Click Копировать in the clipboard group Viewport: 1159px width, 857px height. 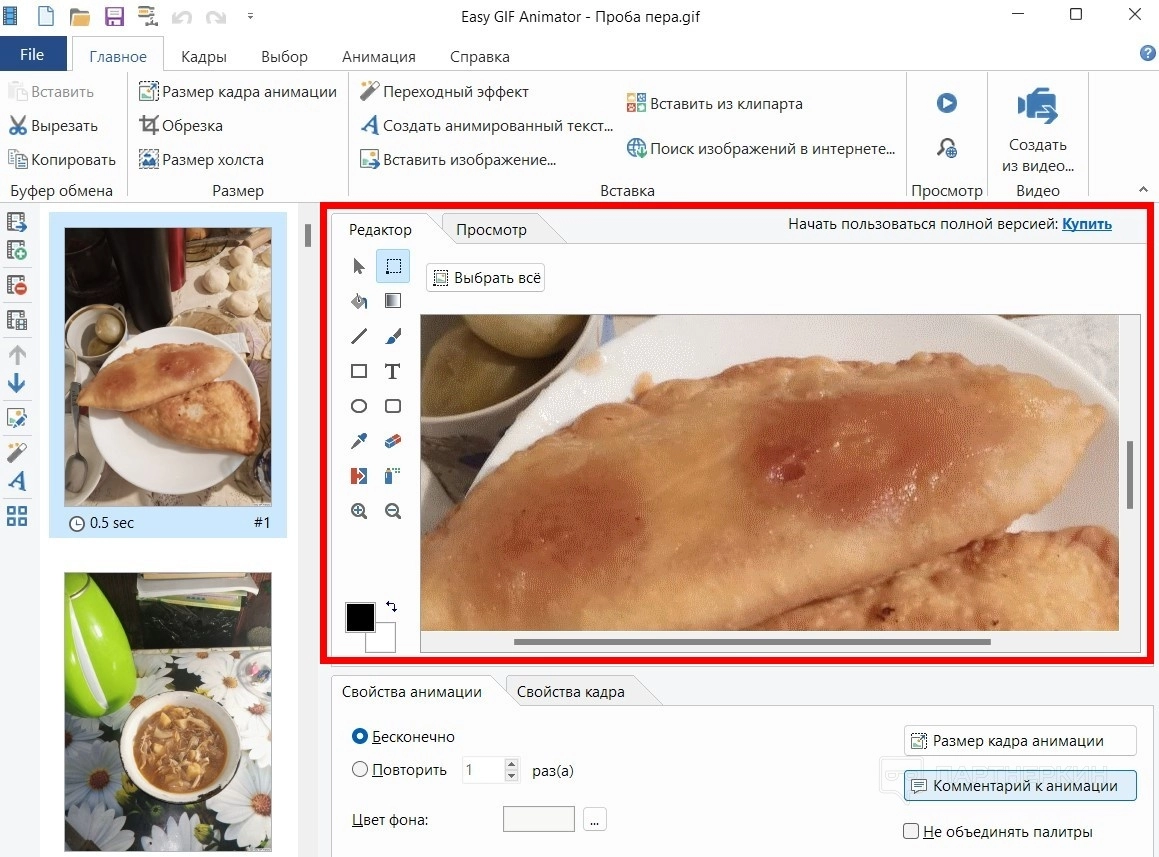(x=61, y=159)
